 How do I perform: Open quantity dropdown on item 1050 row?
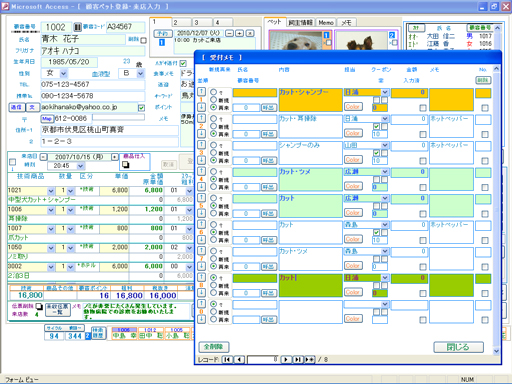point(70,248)
